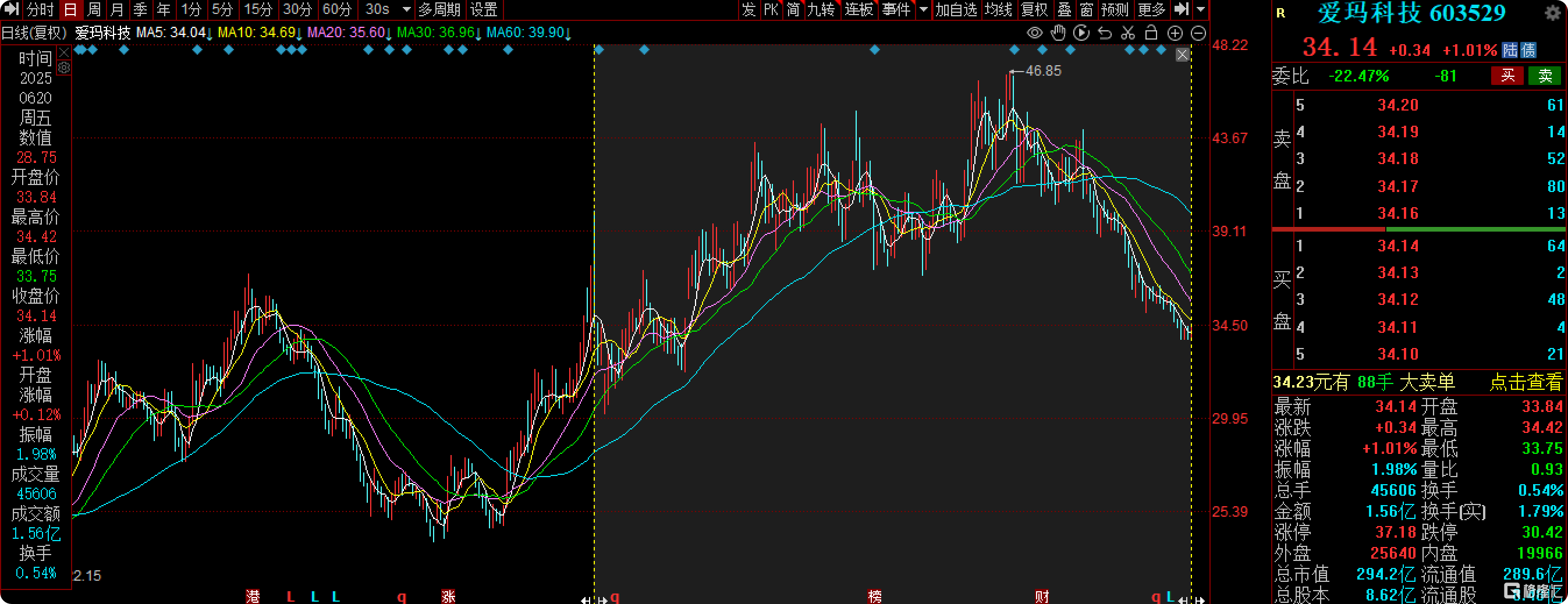Click the 窗 window button
The height and width of the screenshot is (604, 1568).
click(x=1087, y=9)
